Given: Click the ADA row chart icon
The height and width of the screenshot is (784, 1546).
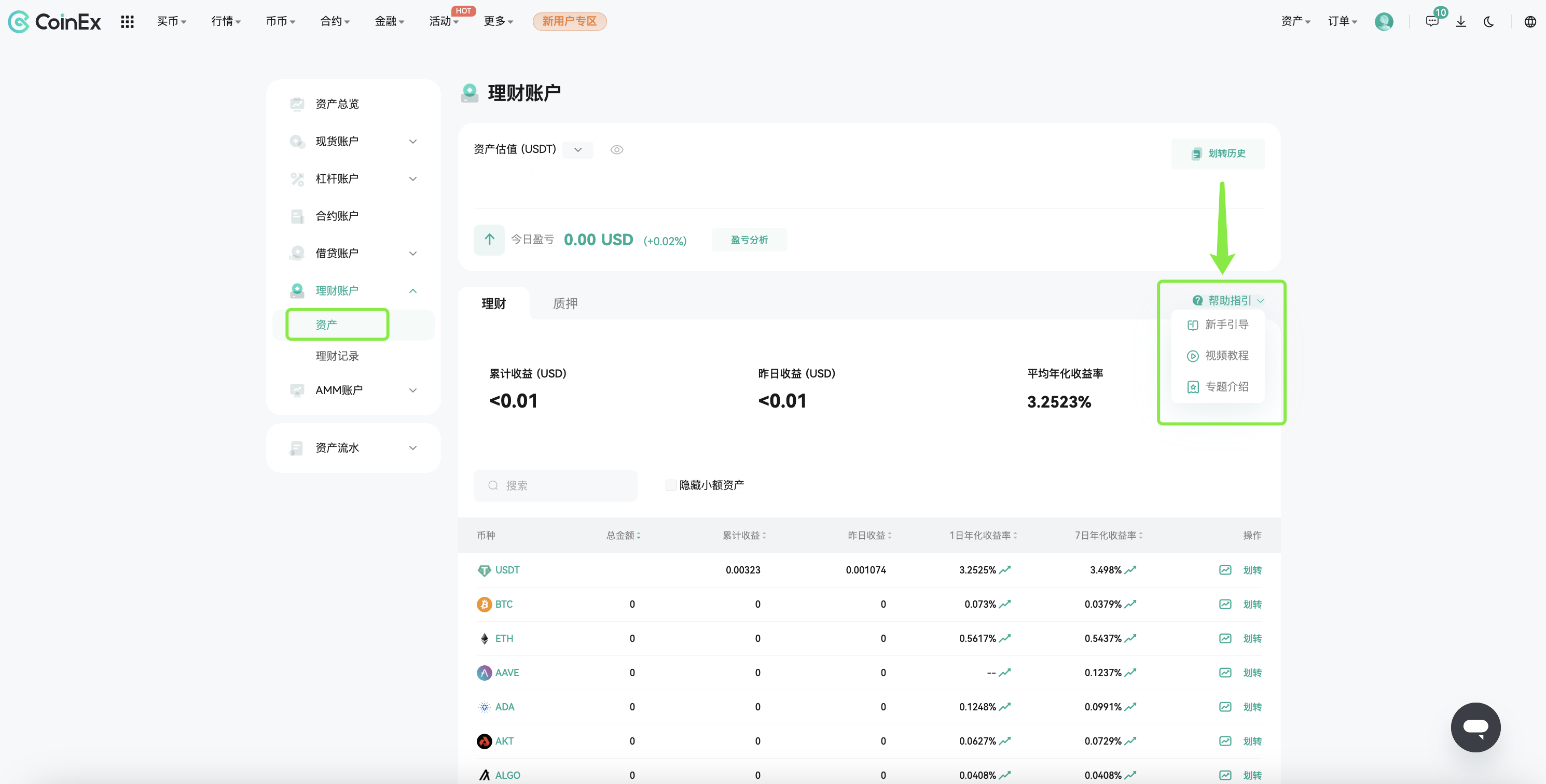Looking at the screenshot, I should click(x=1225, y=707).
